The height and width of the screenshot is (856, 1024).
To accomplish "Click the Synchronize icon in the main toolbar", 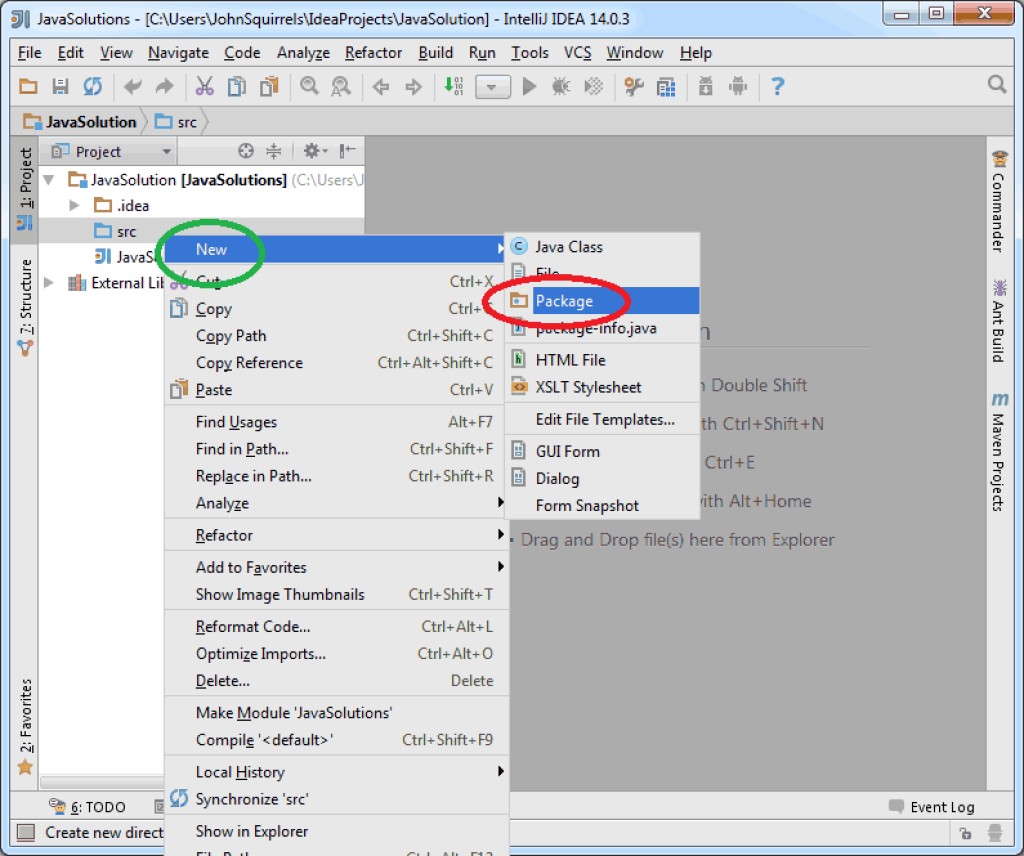I will pyautogui.click(x=92, y=87).
